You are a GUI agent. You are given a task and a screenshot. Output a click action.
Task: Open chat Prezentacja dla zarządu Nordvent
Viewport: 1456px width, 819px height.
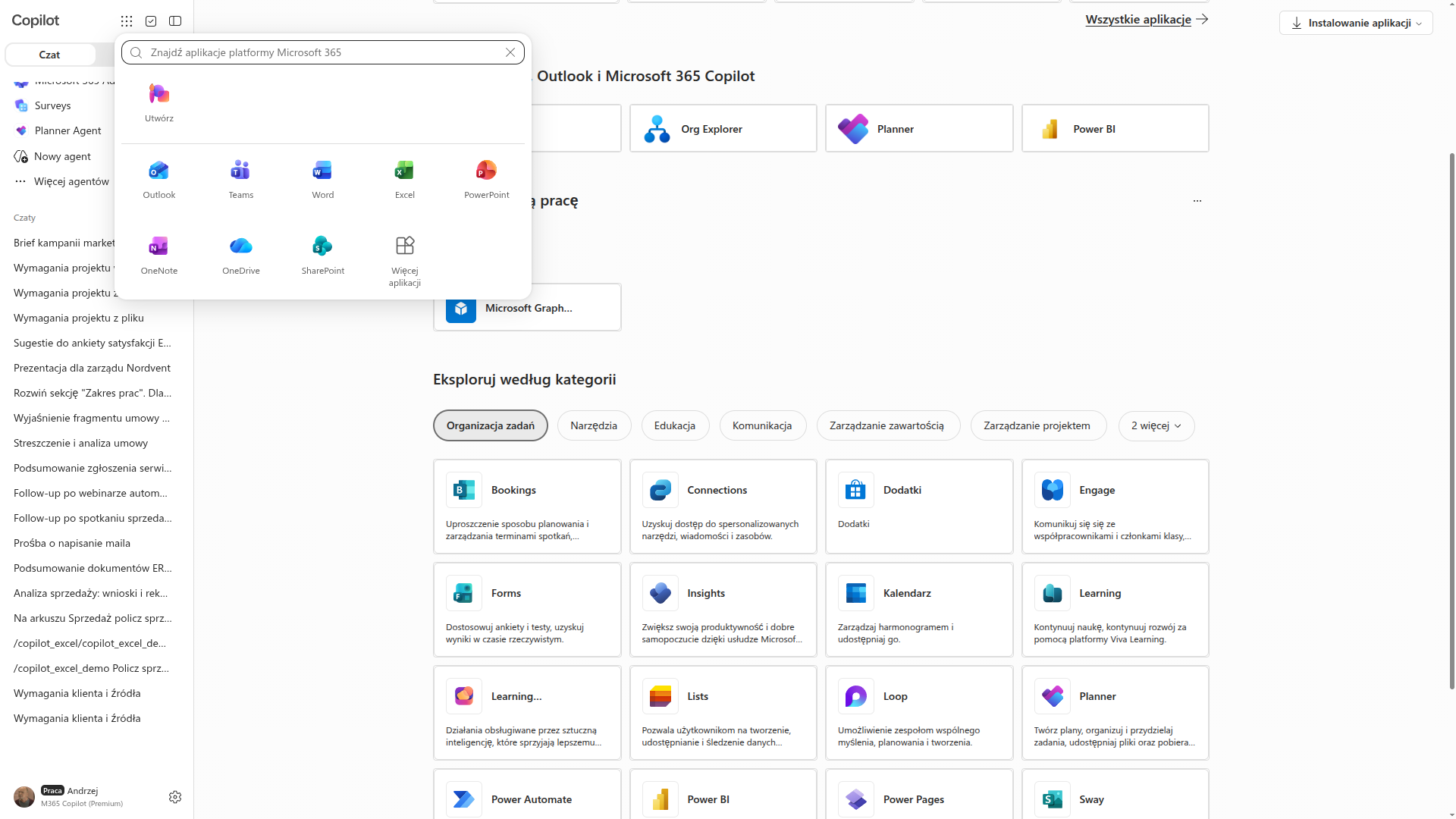92,368
